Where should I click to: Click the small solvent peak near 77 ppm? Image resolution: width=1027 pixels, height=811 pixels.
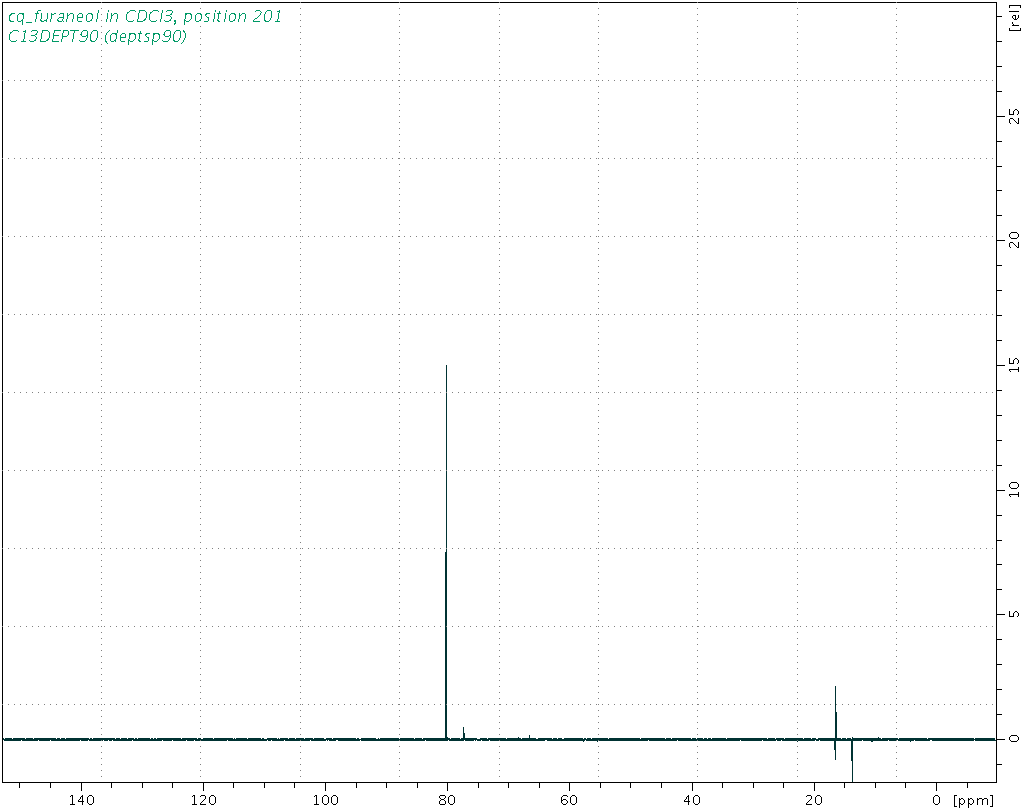[464, 732]
